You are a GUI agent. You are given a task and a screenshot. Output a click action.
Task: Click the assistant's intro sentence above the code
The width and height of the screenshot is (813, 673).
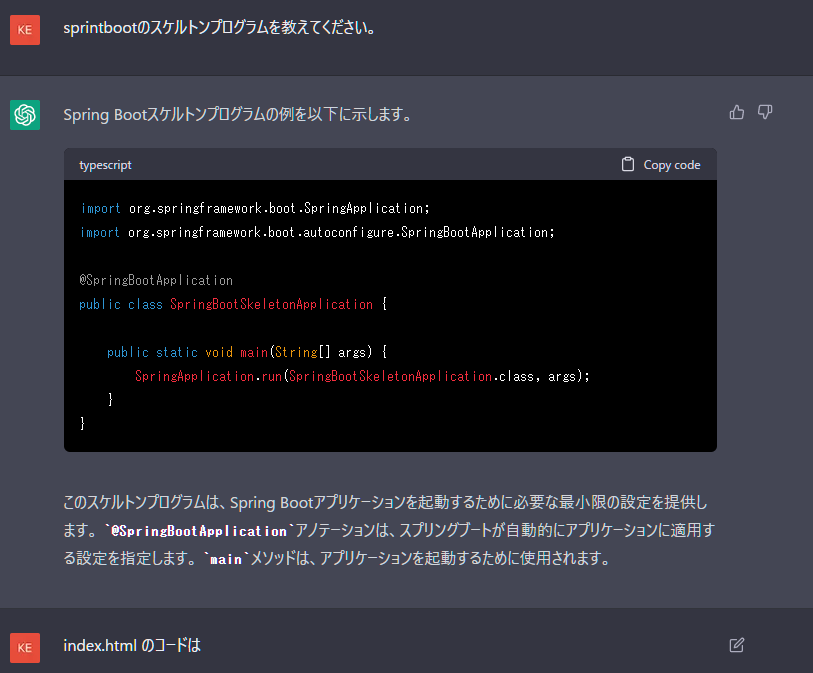238,114
